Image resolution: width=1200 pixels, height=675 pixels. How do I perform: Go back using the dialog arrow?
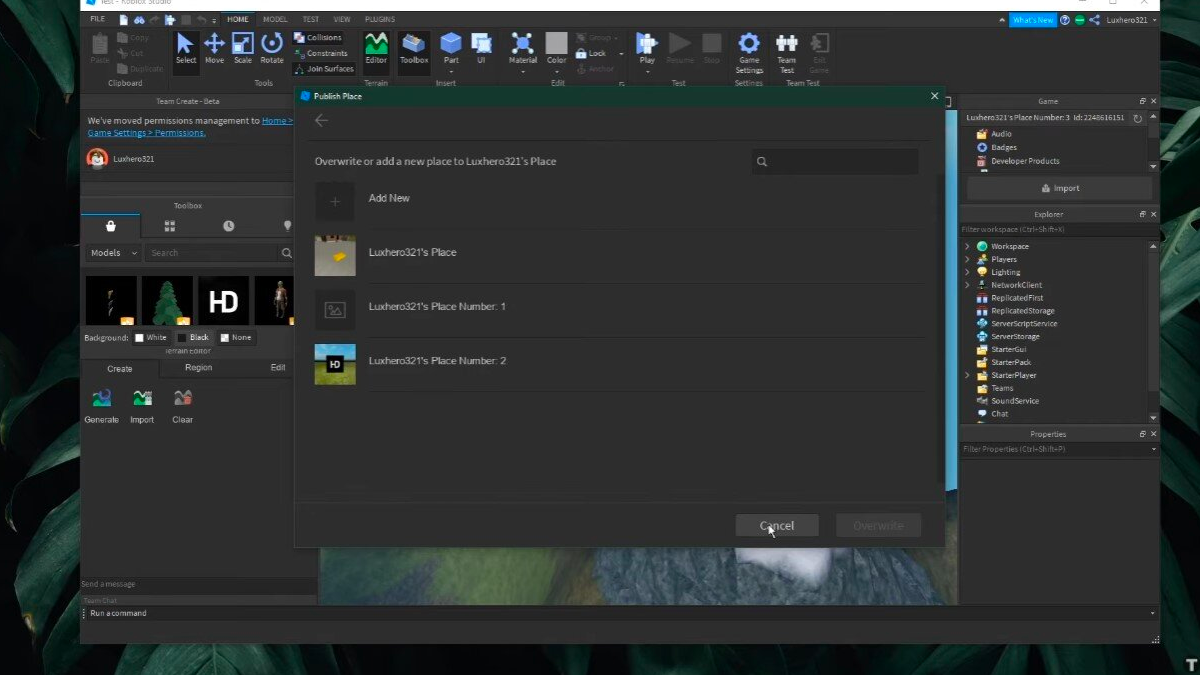[321, 120]
